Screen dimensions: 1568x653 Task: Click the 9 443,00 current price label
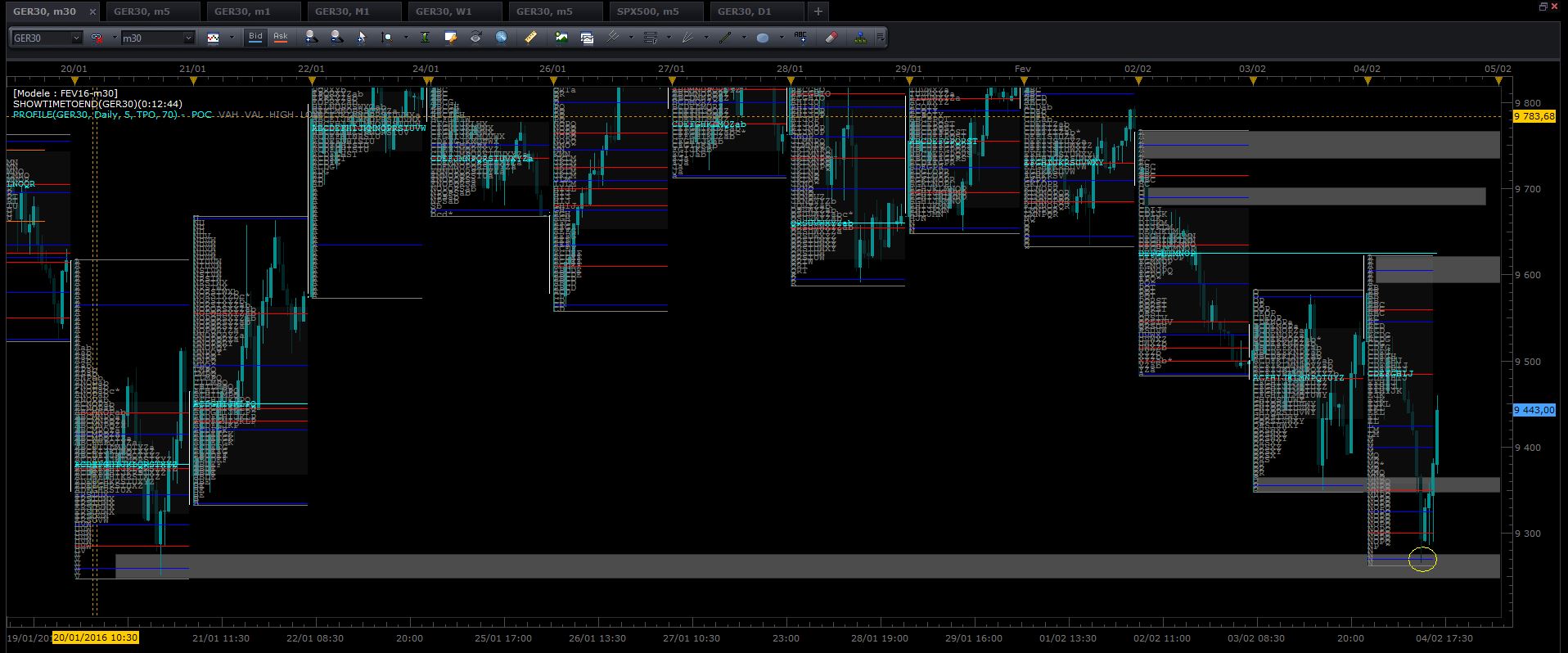pyautogui.click(x=1534, y=410)
